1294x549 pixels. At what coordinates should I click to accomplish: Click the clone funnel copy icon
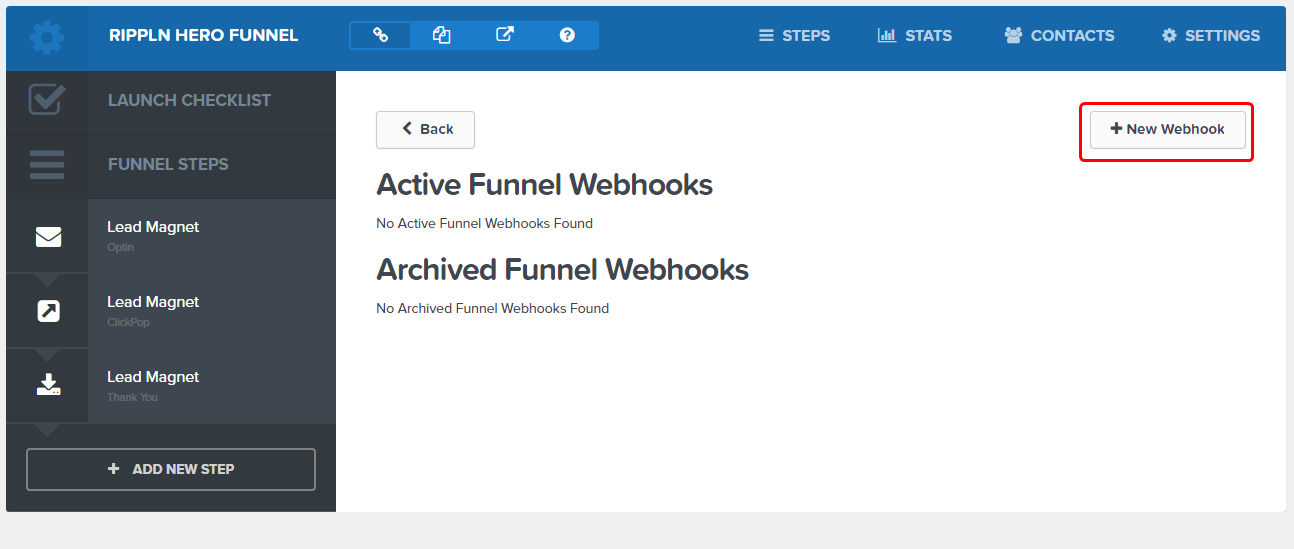coord(442,35)
